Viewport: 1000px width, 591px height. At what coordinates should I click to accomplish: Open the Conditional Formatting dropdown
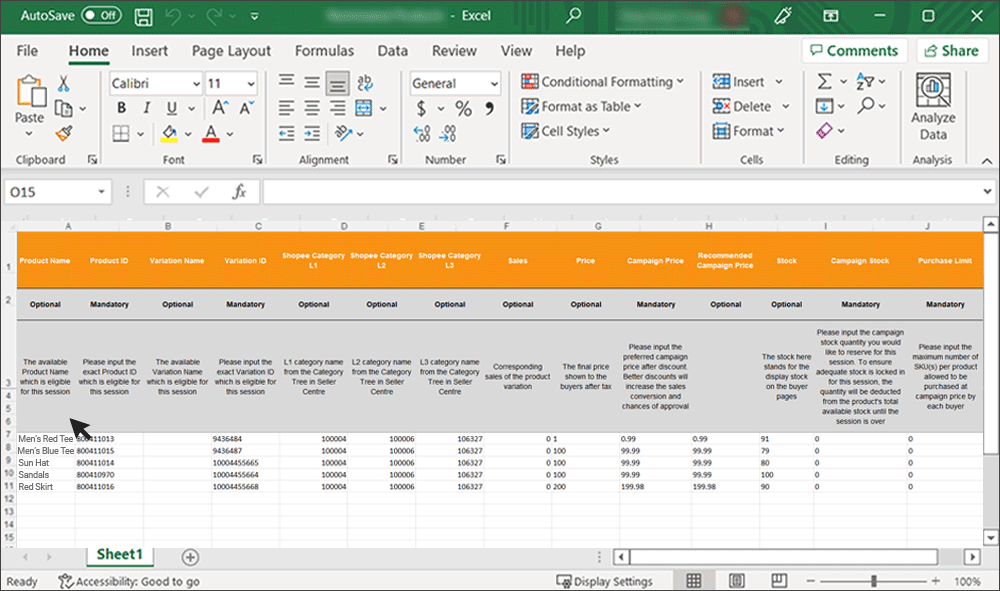603,82
